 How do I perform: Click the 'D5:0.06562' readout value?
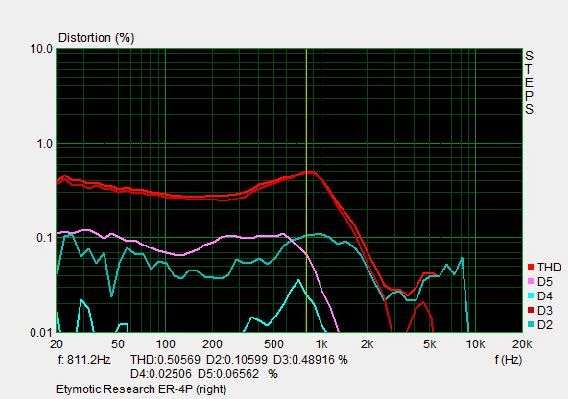pyautogui.click(x=229, y=374)
